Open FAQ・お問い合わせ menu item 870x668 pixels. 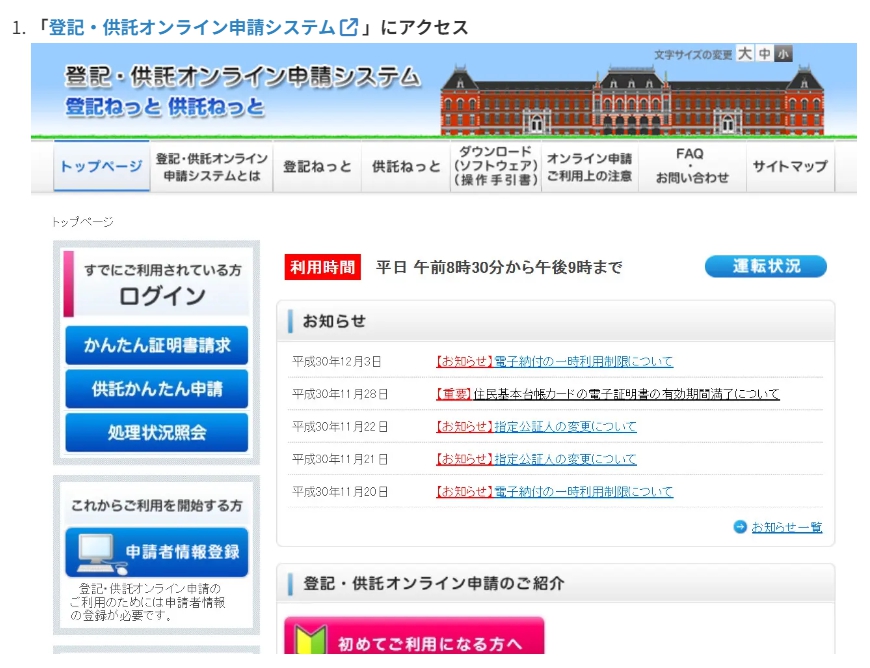point(691,167)
